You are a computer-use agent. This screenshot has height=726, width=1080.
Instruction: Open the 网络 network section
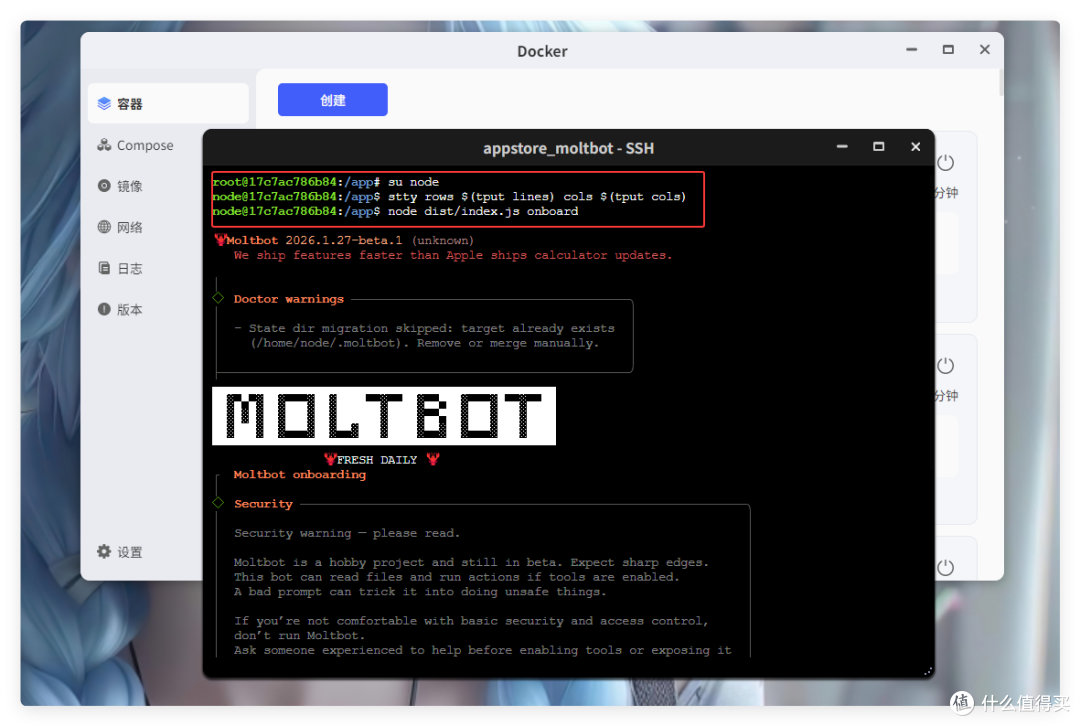121,227
